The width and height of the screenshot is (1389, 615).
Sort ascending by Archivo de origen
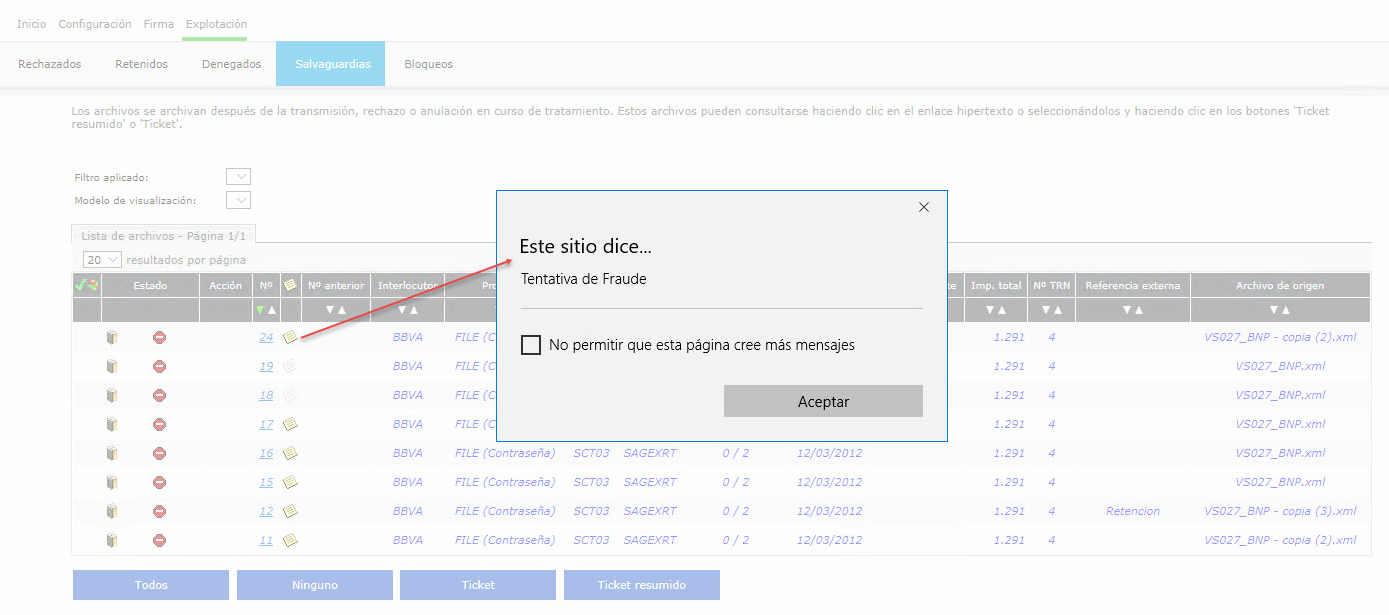pyautogui.click(x=1286, y=310)
